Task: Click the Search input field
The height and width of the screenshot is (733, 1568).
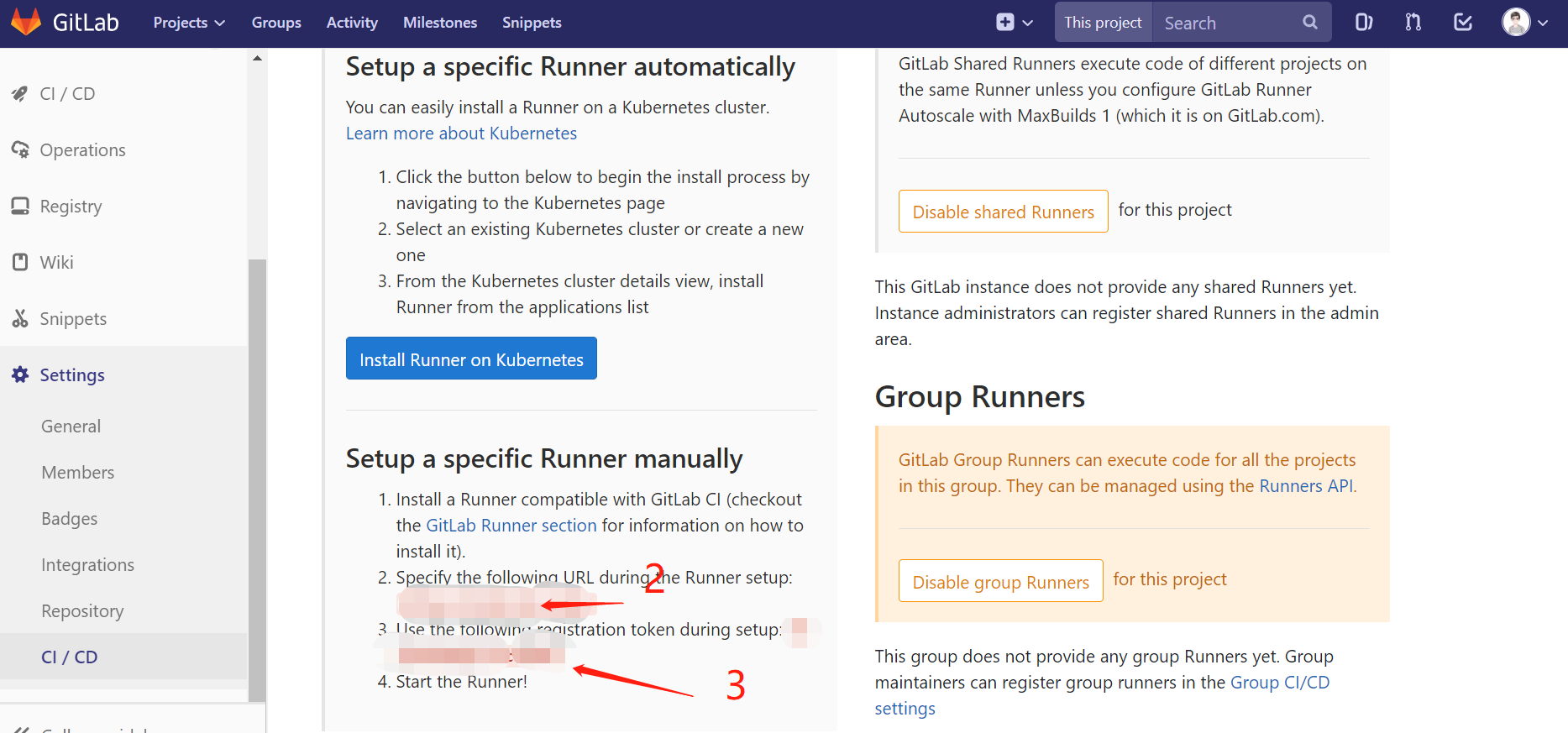Action: 1226,23
